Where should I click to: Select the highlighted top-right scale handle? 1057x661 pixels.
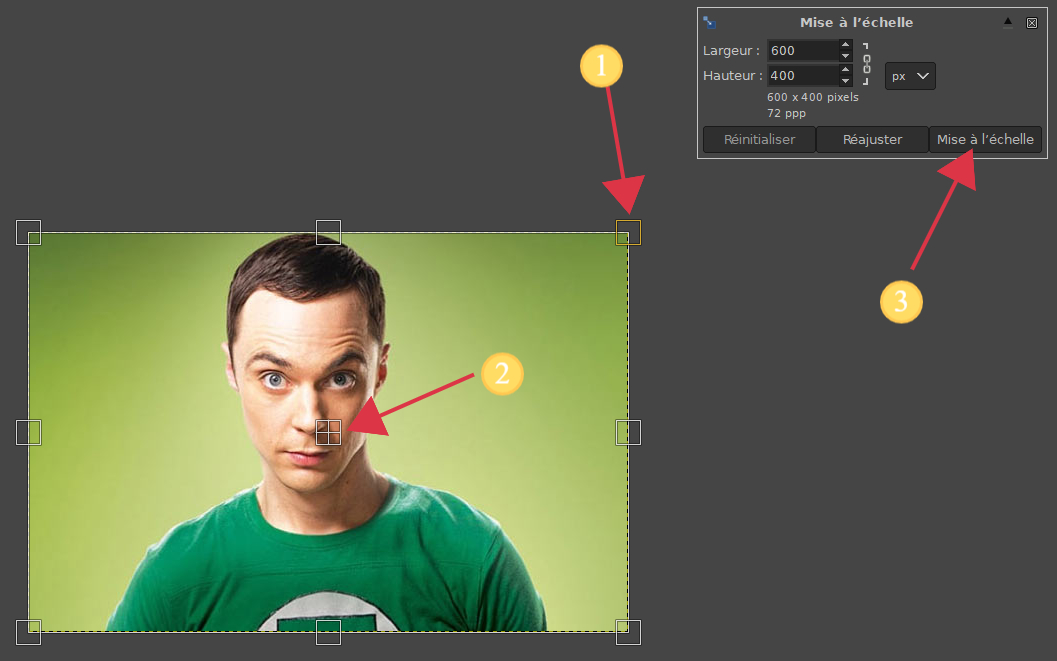[628, 232]
